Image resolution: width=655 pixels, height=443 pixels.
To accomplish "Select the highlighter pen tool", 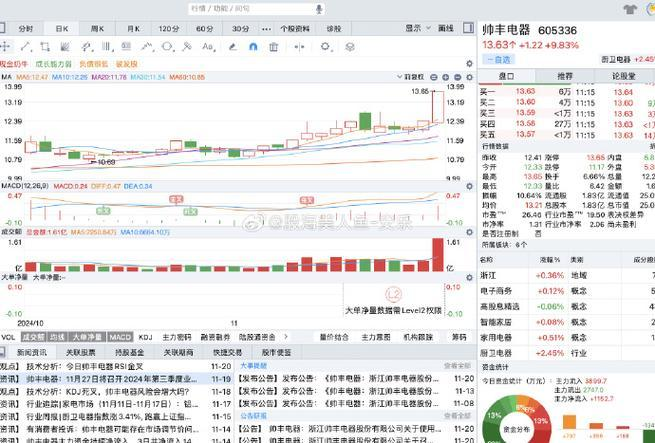I will 233,46.
